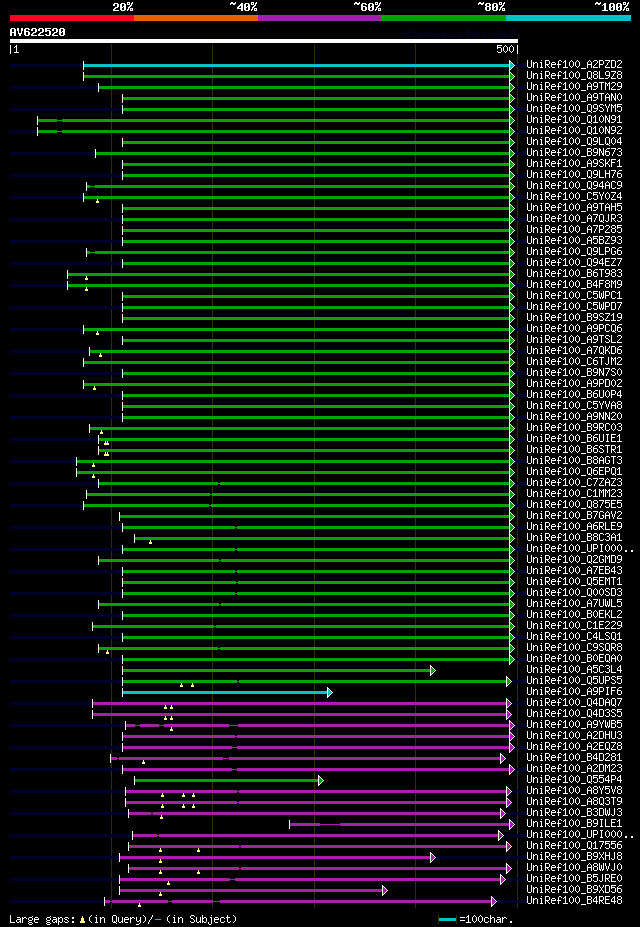Click the UniRef100_A9NN20 label
Viewport: 640px width, 927px height.
click(574, 417)
